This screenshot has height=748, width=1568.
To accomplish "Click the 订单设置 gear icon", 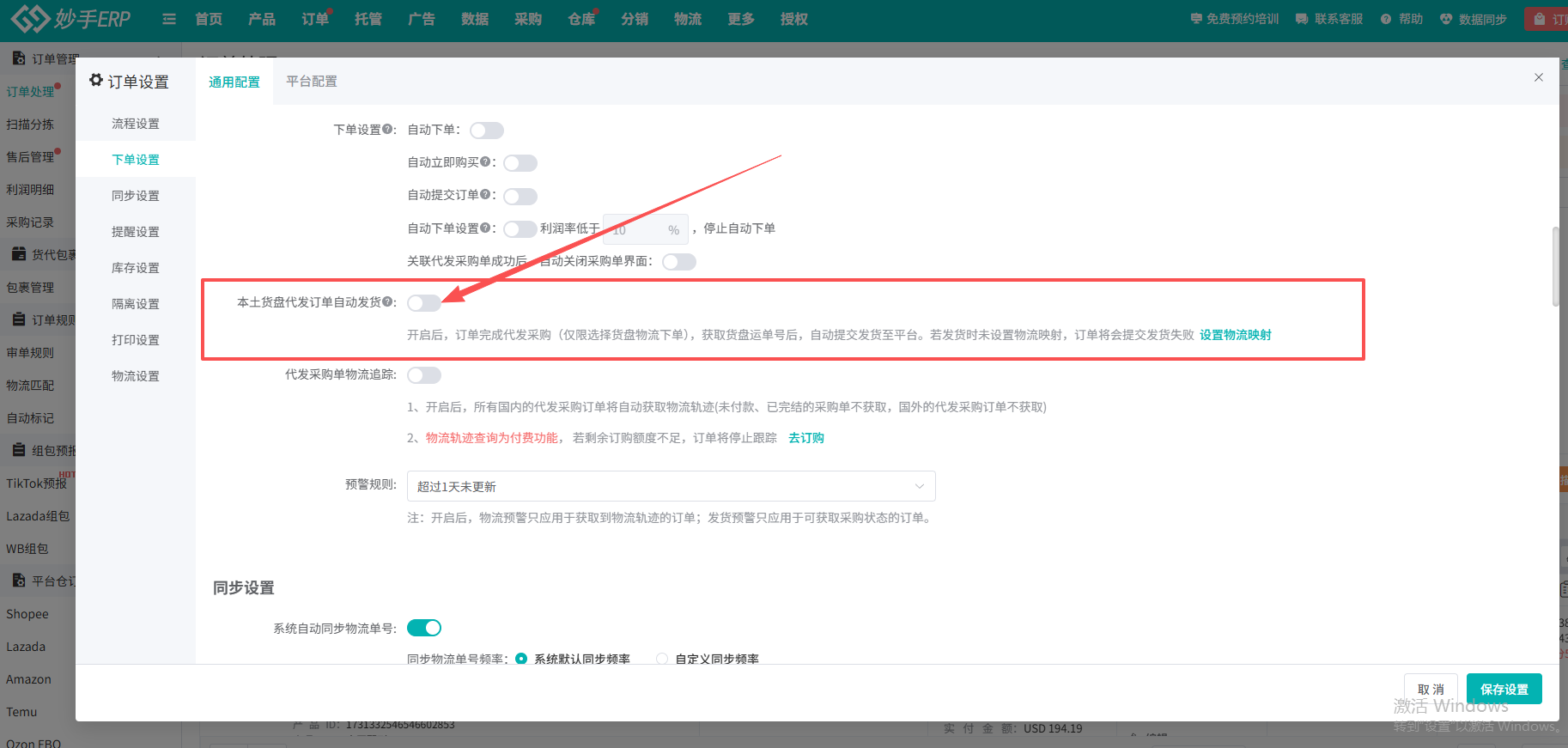I will (x=96, y=80).
